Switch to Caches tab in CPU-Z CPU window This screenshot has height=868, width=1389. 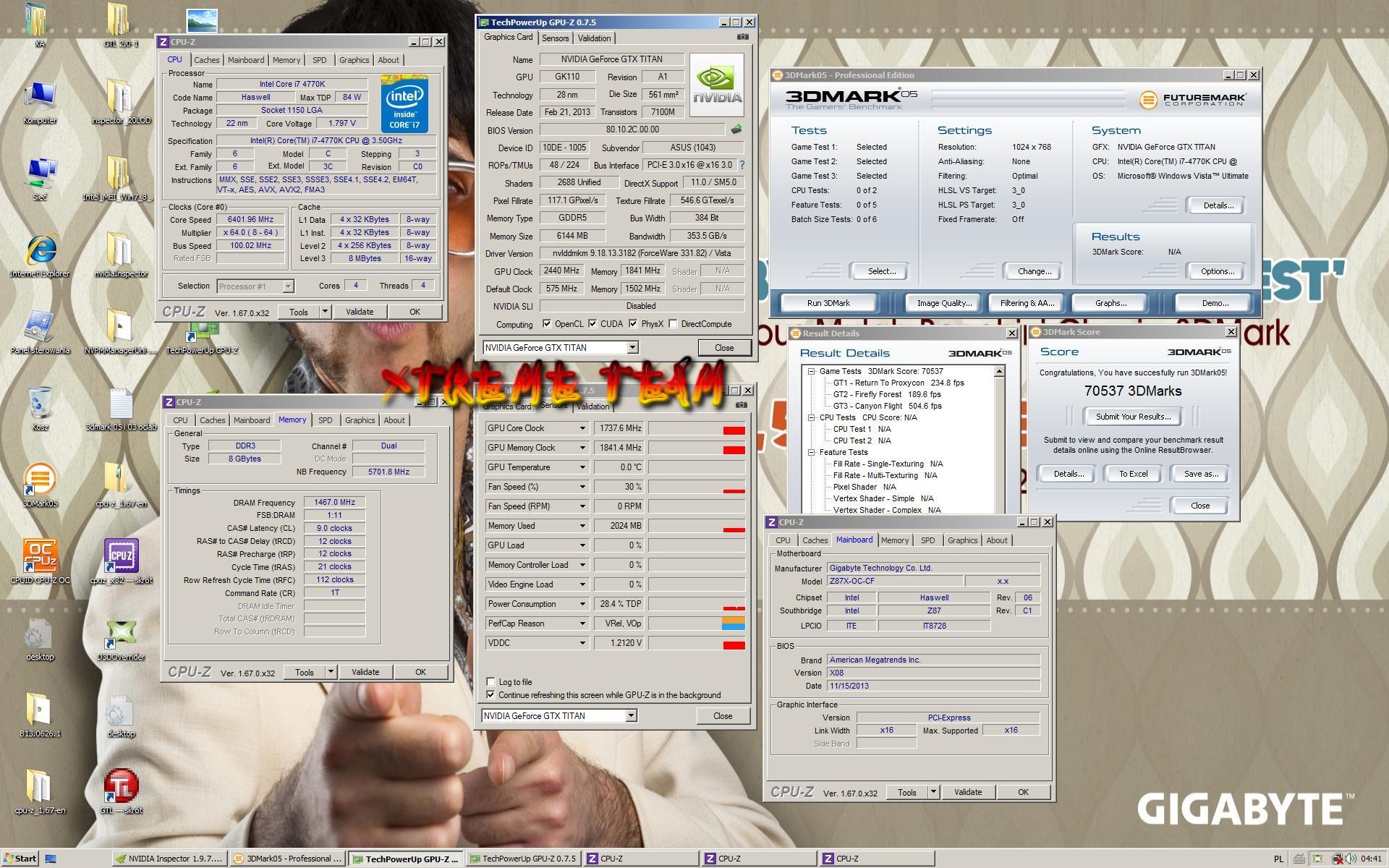click(206, 60)
